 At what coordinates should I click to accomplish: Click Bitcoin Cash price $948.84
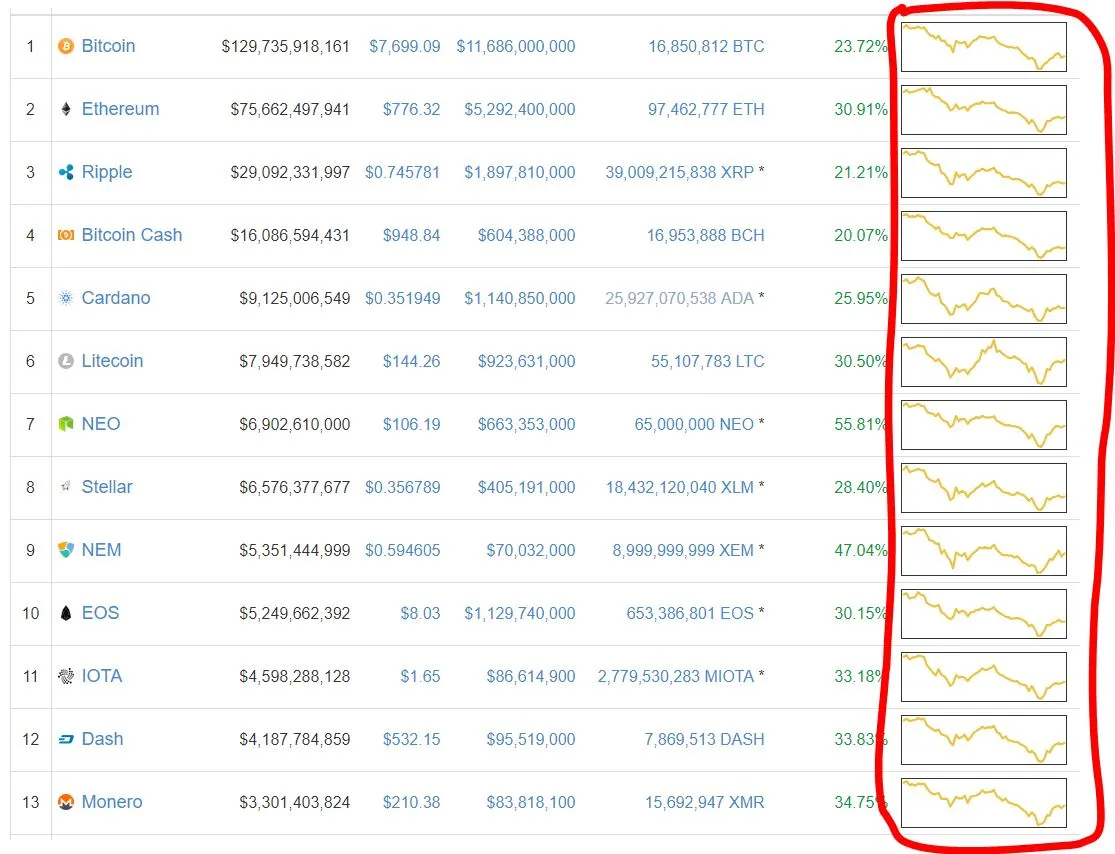(x=411, y=235)
